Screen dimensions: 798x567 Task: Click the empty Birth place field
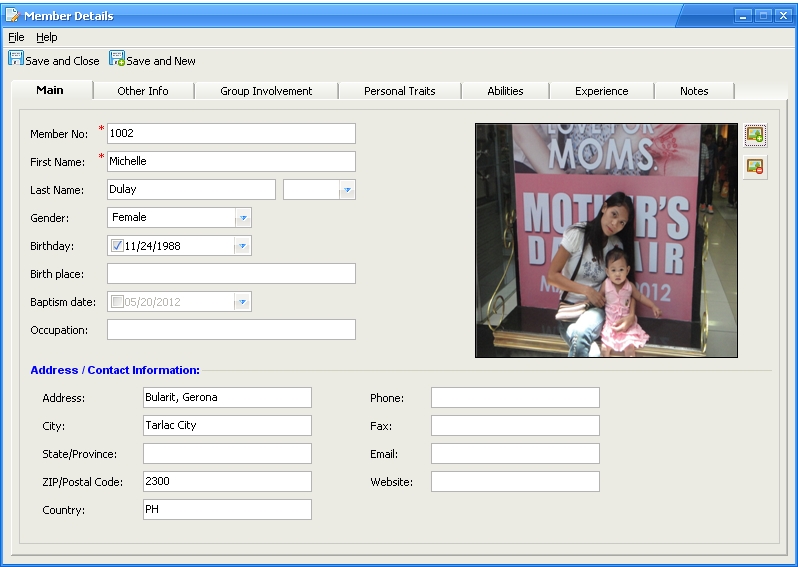[232, 273]
